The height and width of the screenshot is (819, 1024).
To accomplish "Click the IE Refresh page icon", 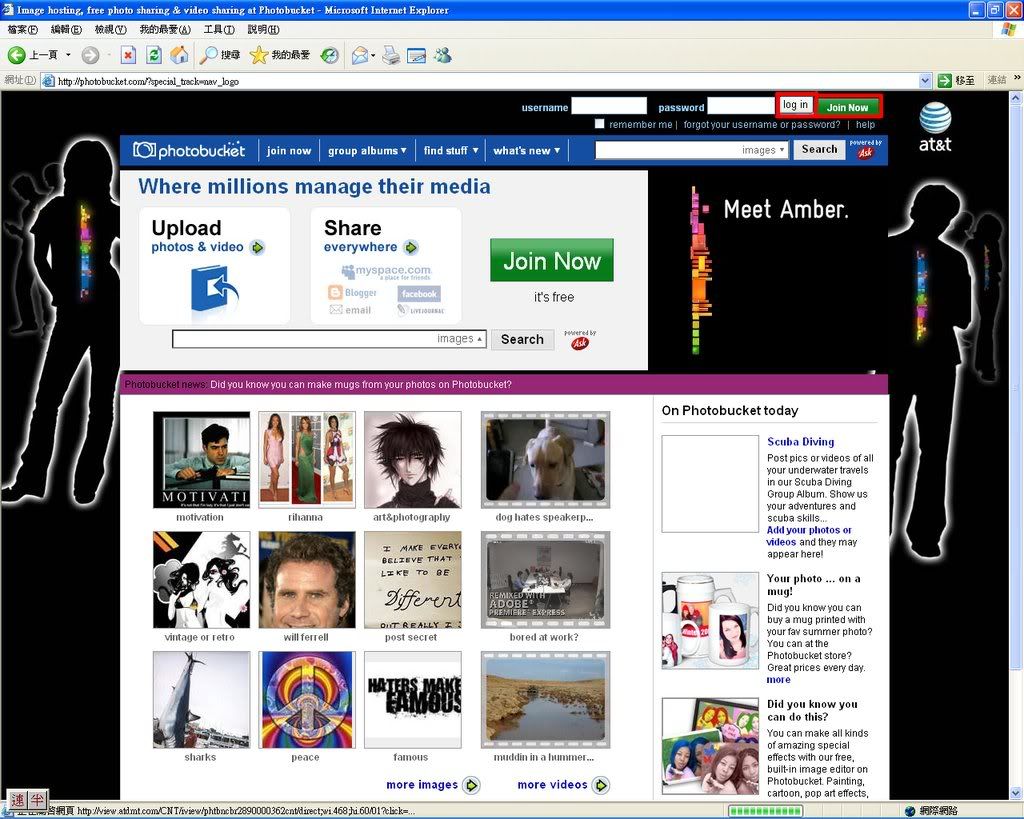I will click(x=154, y=55).
